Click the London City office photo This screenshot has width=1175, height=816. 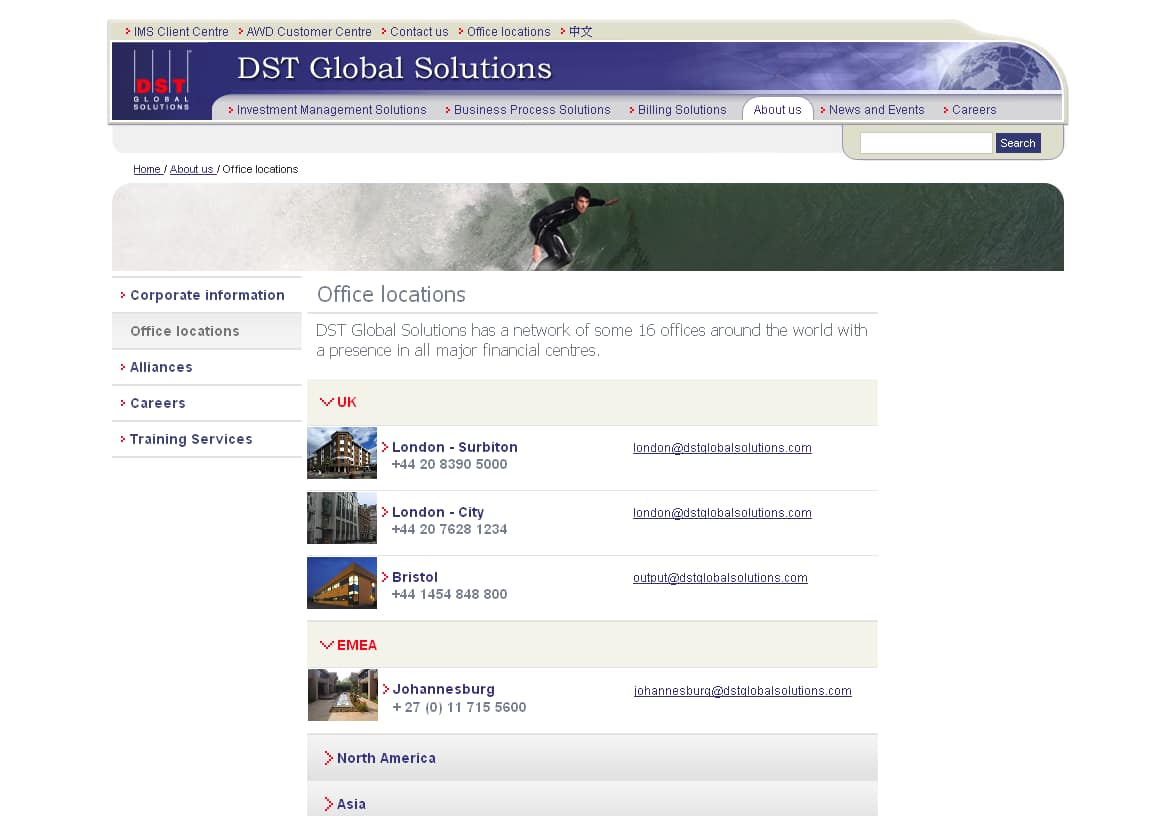coord(342,518)
